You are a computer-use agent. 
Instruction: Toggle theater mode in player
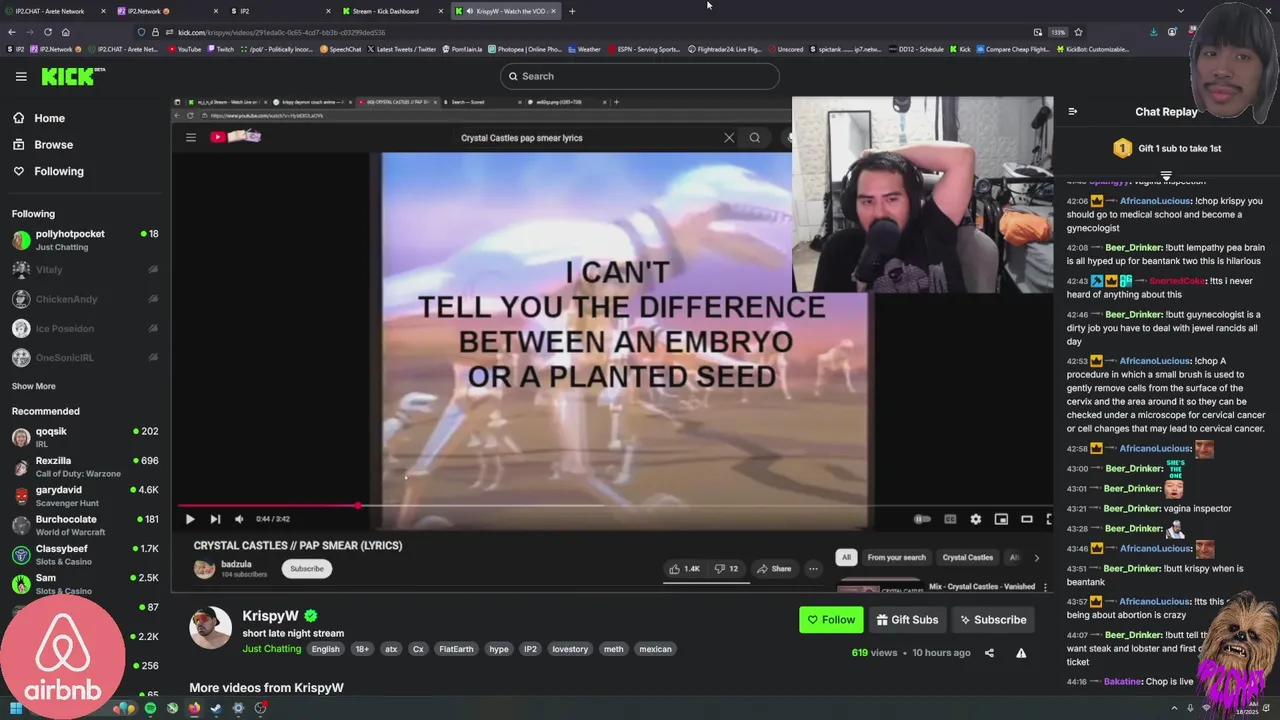point(1027,519)
